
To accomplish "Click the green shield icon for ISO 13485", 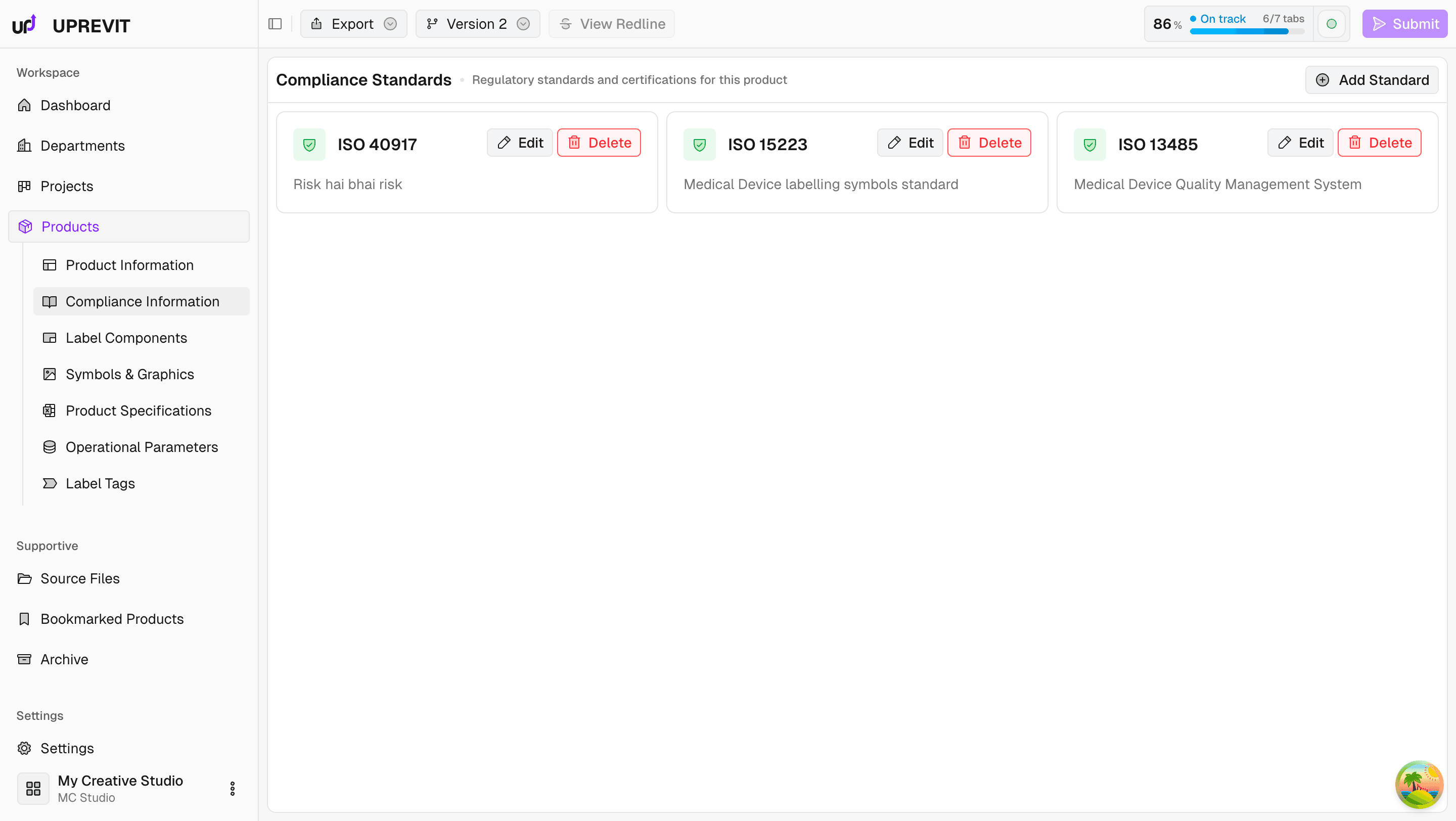I will [x=1089, y=145].
